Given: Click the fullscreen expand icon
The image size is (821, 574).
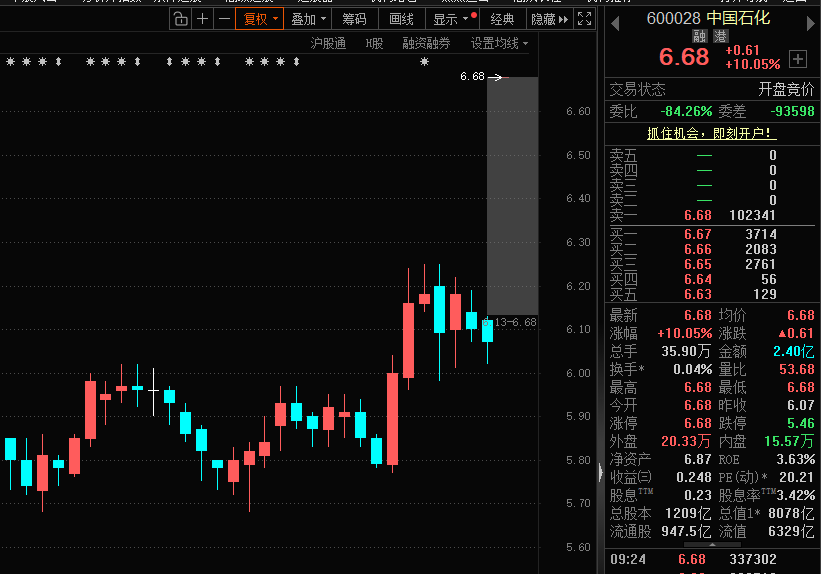Looking at the screenshot, I should pos(586,18).
